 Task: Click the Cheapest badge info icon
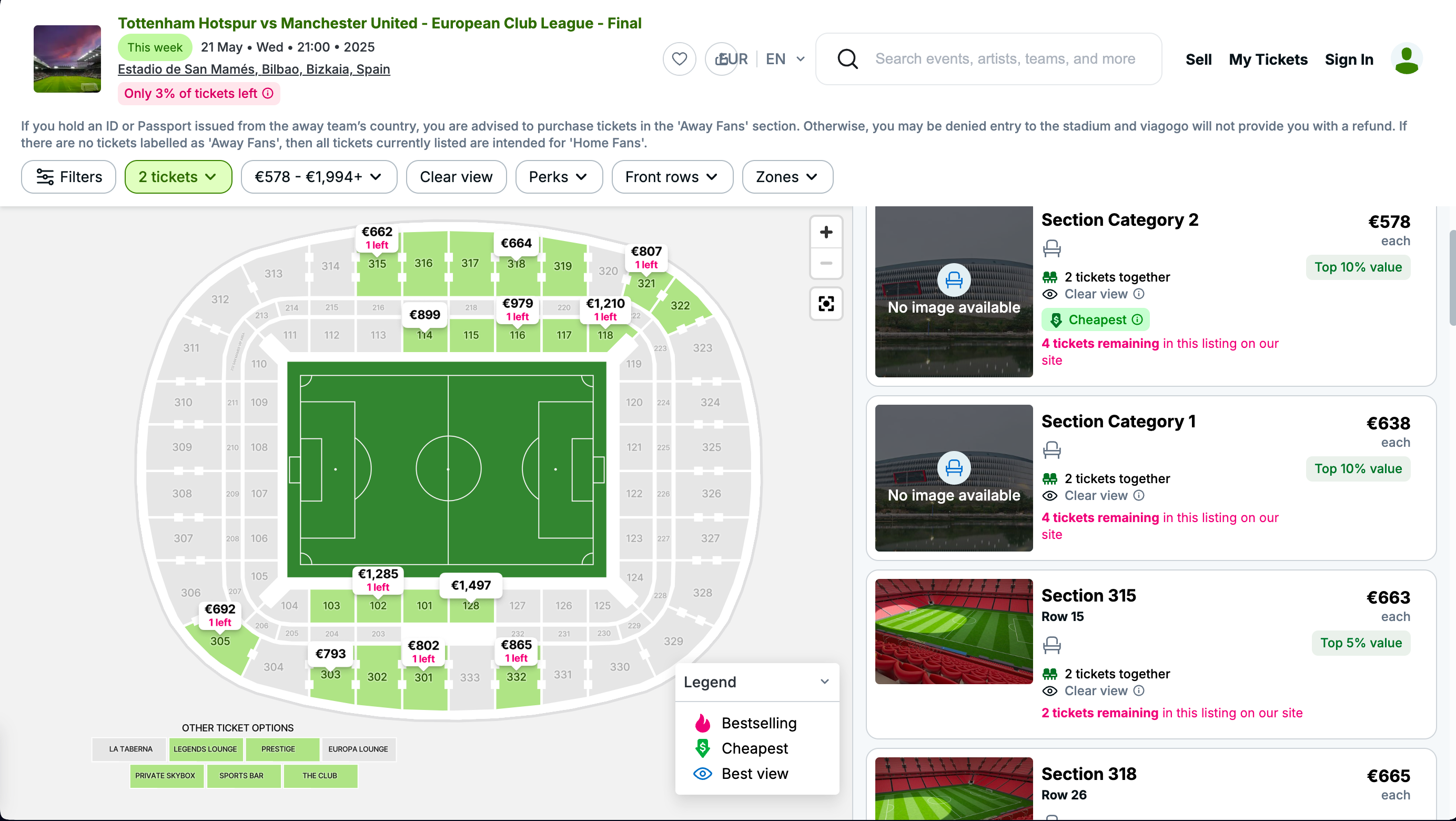pos(1137,320)
